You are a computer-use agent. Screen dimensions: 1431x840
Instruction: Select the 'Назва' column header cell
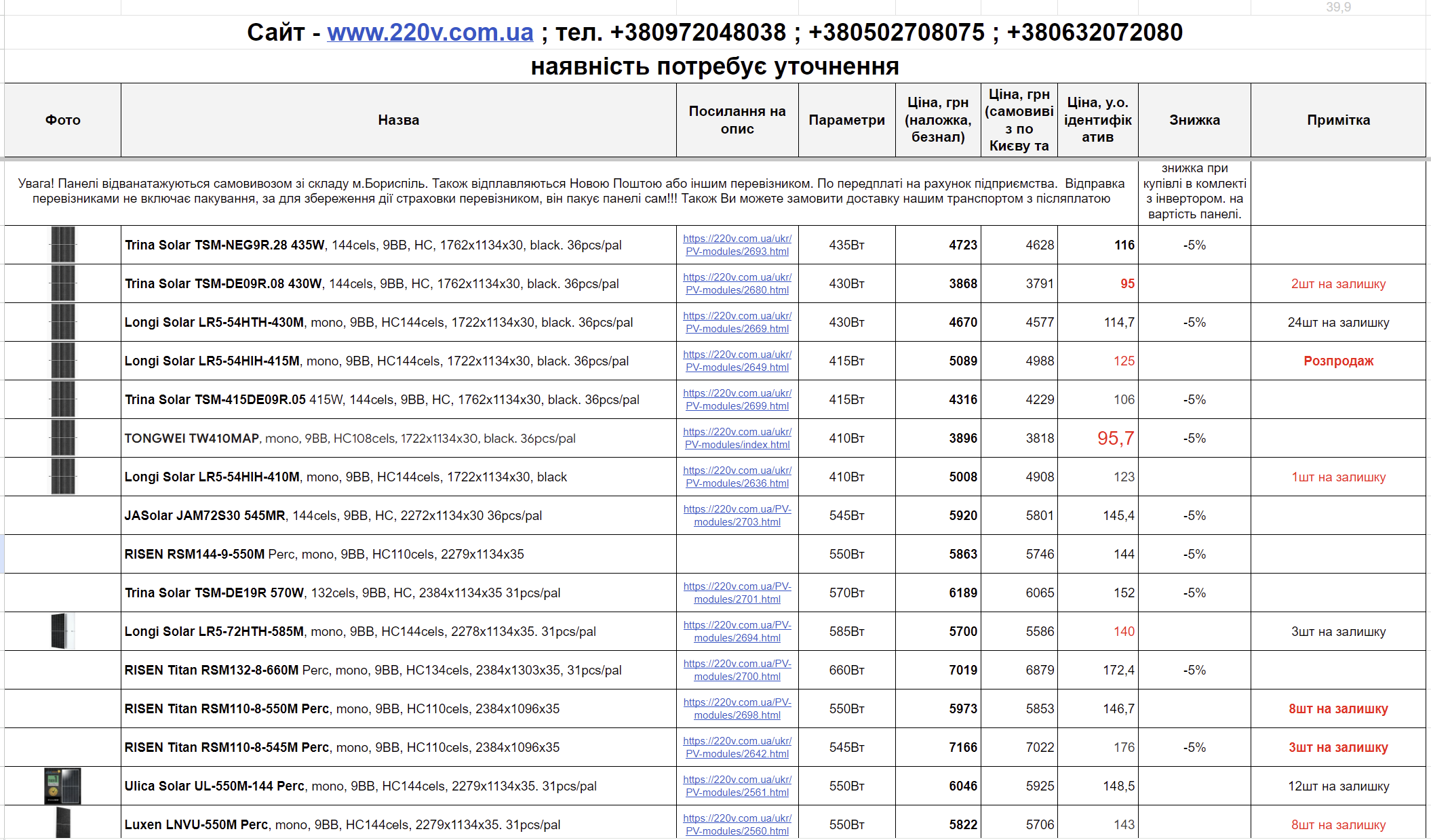pos(399,120)
